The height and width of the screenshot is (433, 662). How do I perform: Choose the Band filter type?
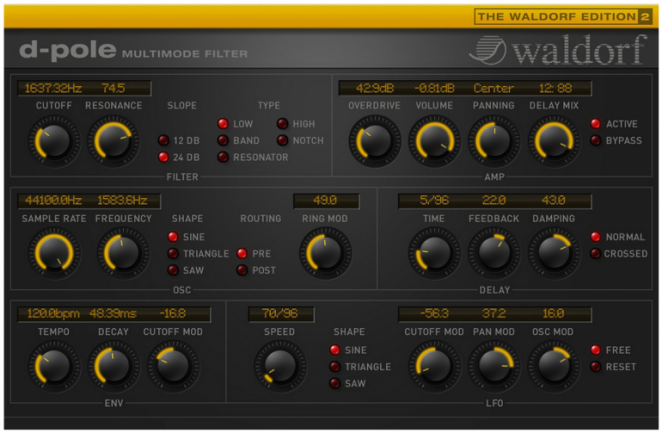224,141
